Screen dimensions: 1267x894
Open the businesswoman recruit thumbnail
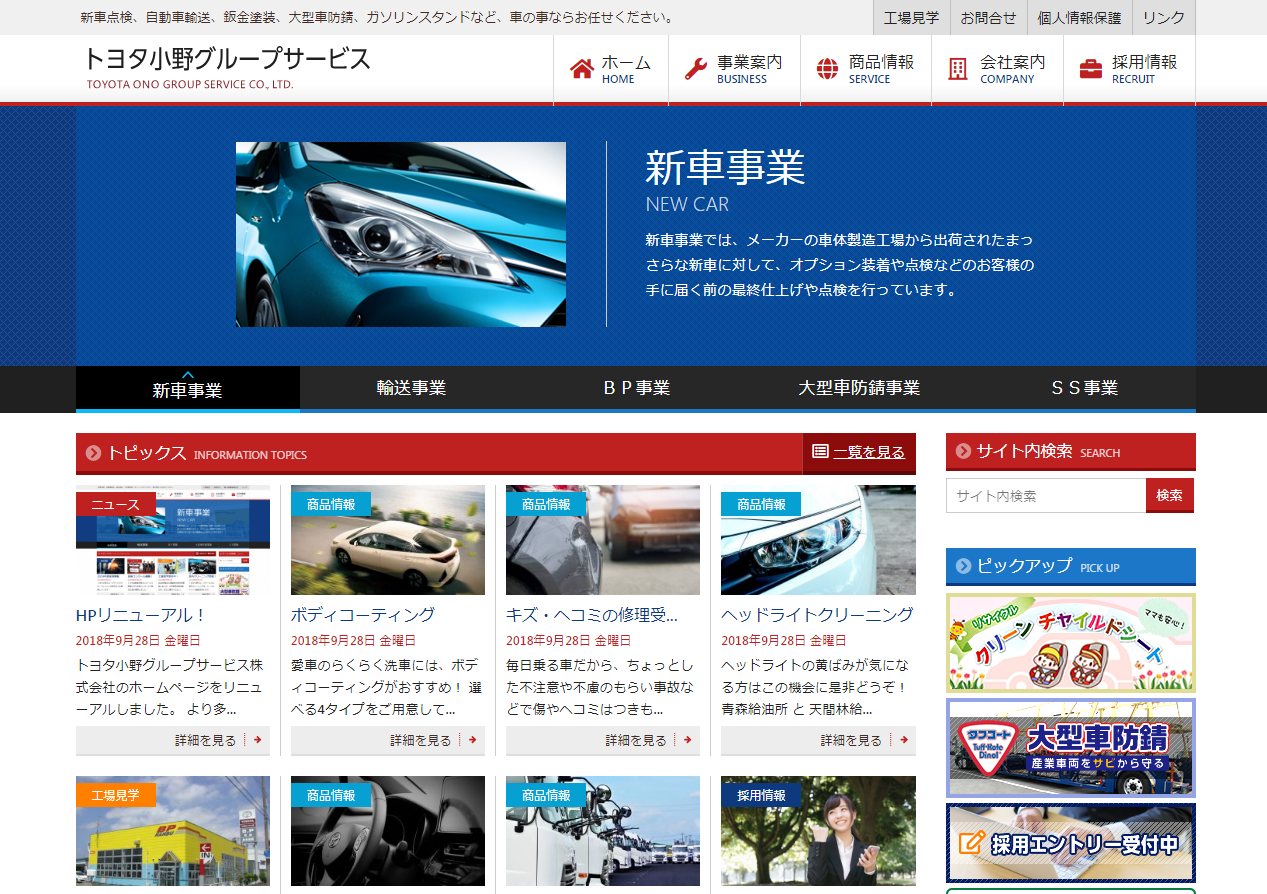tap(818, 831)
